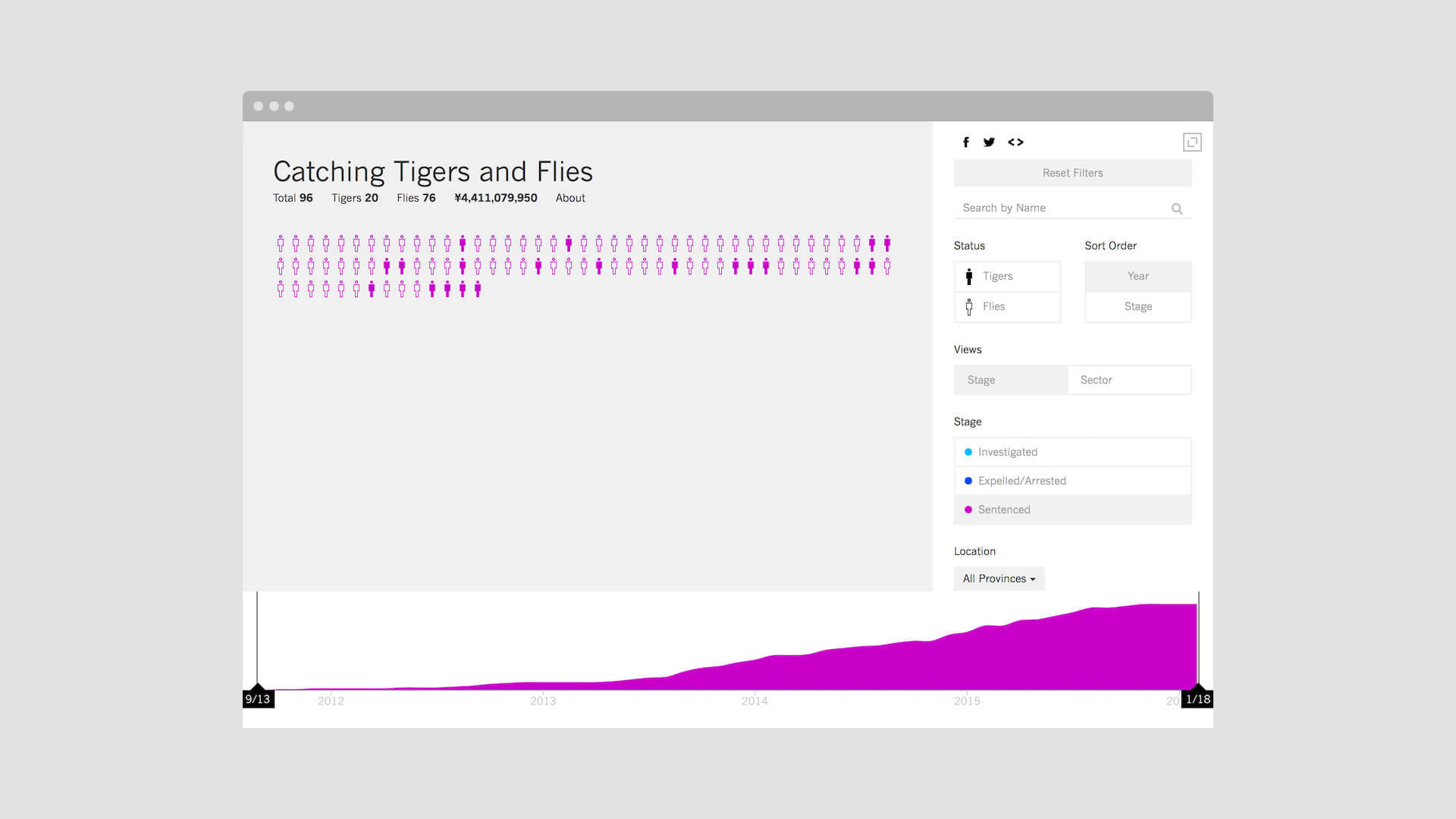
Task: Click the 9/13 timeline start handle
Action: point(258,698)
